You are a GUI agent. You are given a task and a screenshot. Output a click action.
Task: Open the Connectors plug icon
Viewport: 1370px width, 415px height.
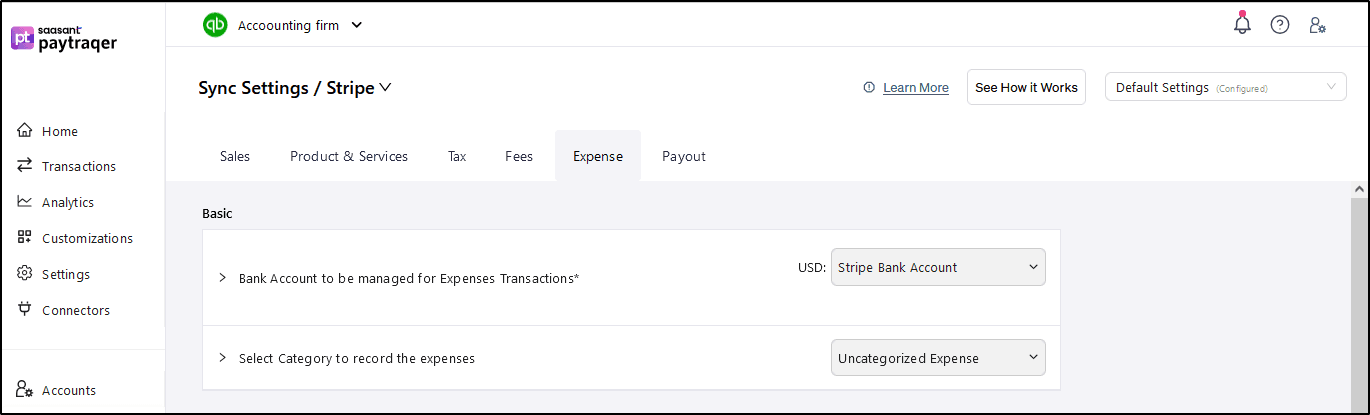click(25, 310)
